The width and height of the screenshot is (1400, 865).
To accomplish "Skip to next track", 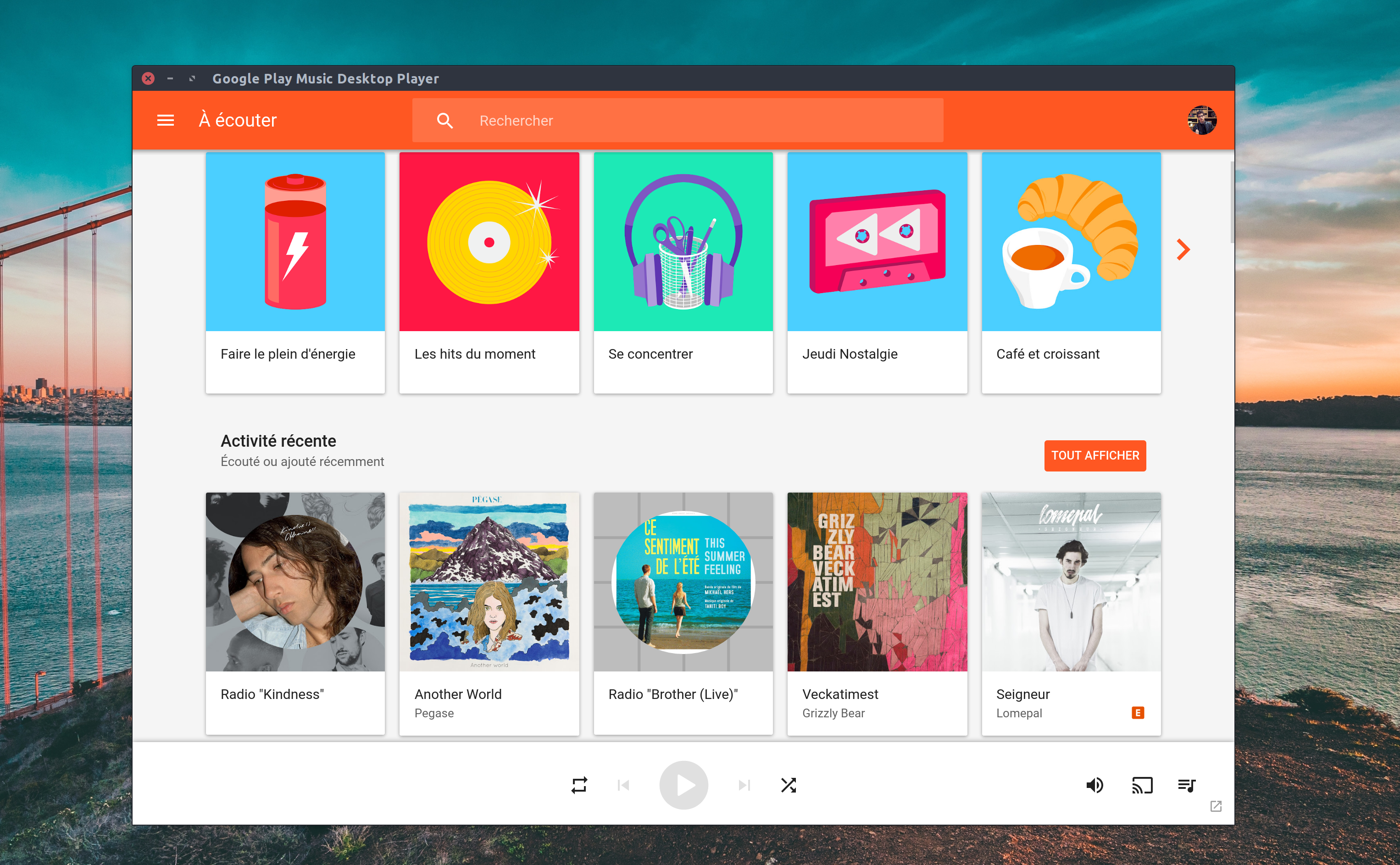I will tap(744, 785).
